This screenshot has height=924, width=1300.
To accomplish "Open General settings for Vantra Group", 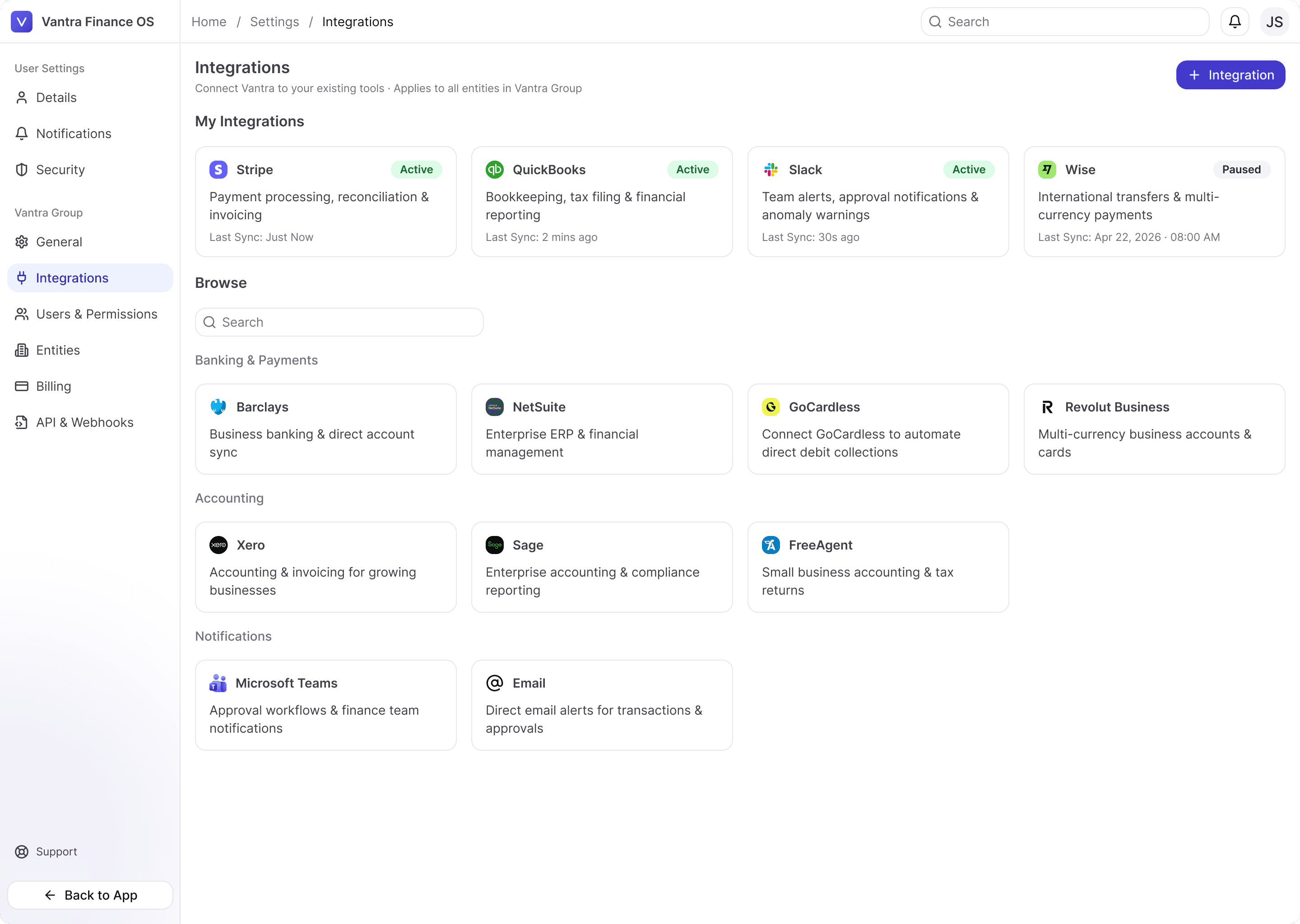I will pos(90,242).
